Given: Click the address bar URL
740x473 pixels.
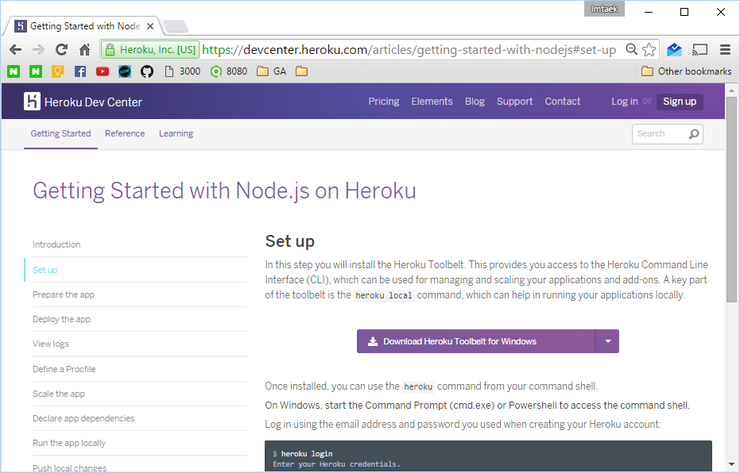Looking at the screenshot, I should tap(409, 50).
